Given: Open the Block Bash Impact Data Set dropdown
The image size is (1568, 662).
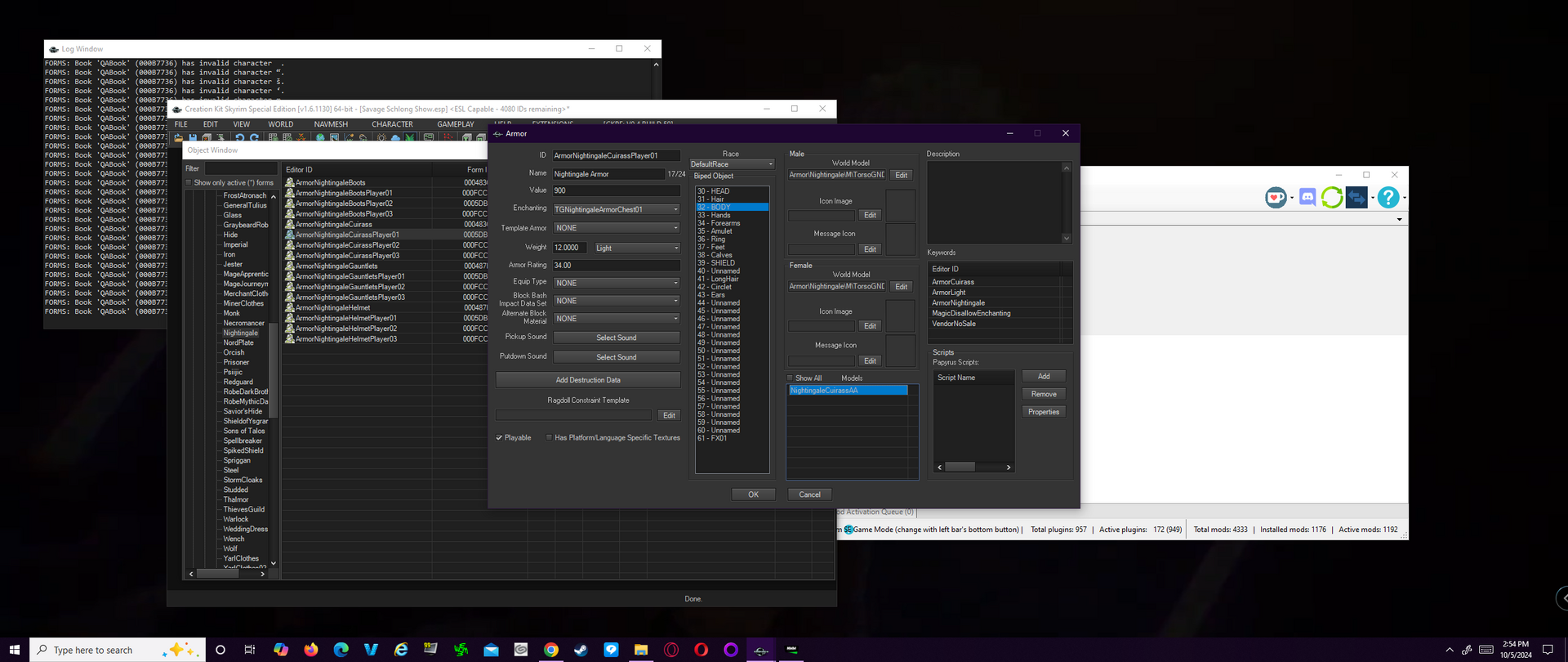Looking at the screenshot, I should (617, 301).
